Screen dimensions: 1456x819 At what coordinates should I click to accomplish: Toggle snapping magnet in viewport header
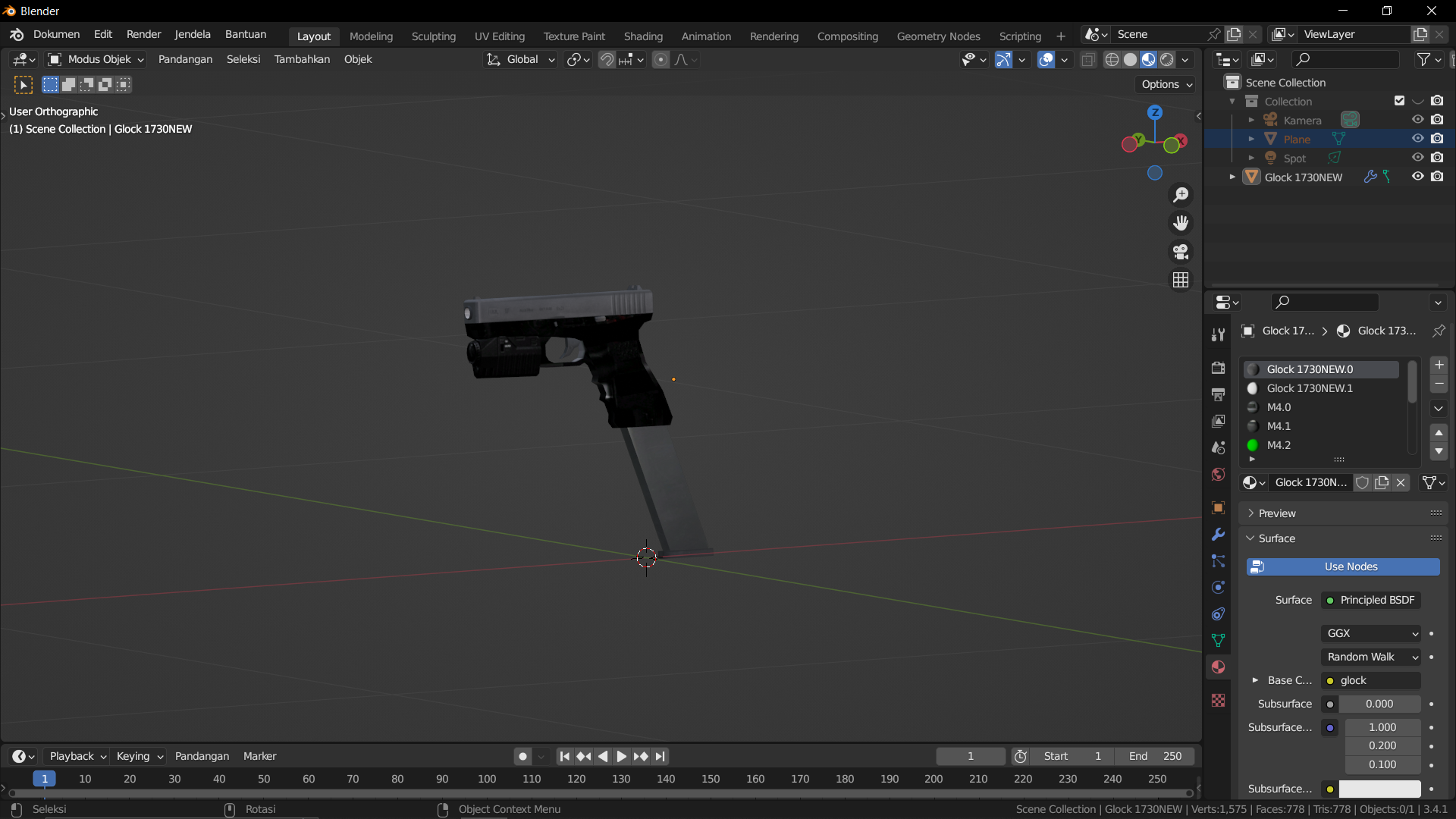607,59
